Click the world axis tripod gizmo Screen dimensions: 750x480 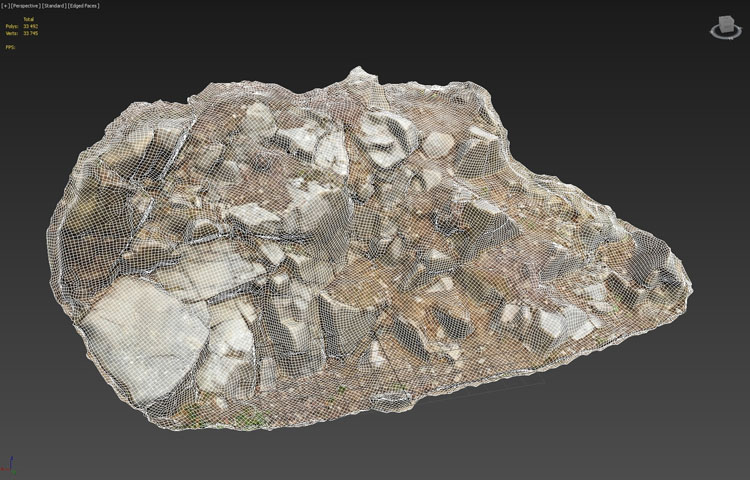pos(9,468)
